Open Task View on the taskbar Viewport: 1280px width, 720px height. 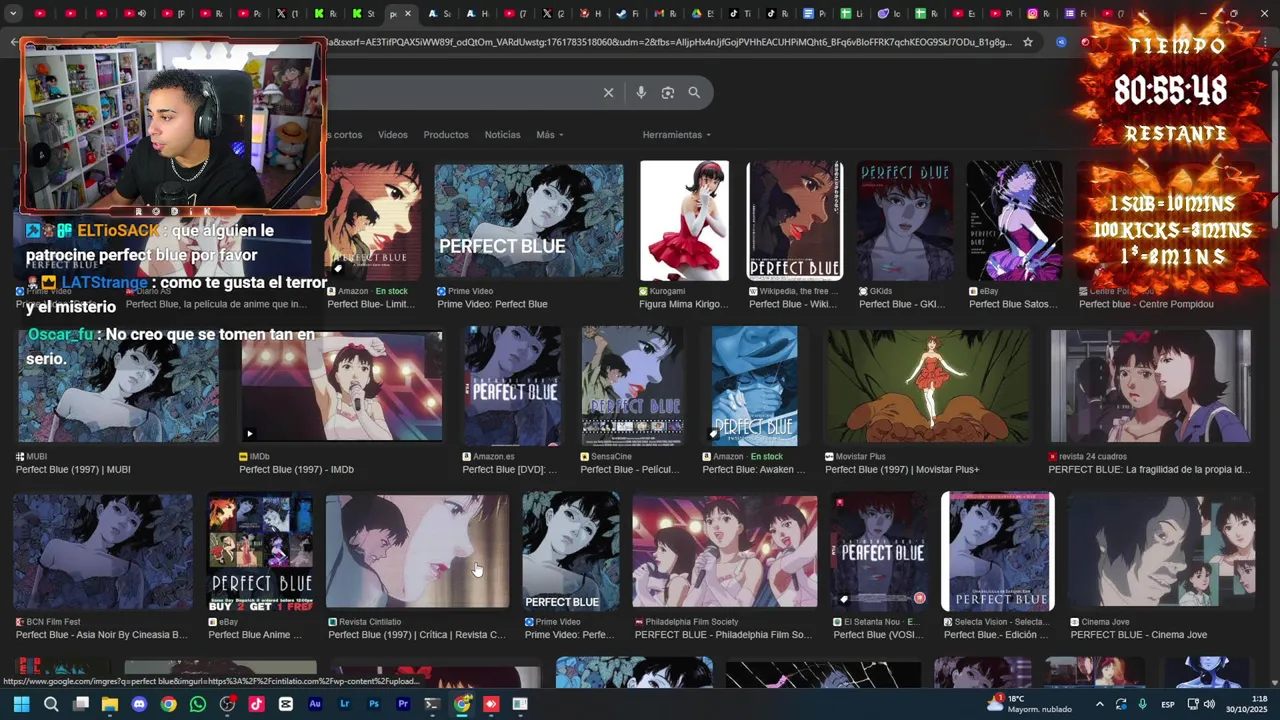coord(81,704)
